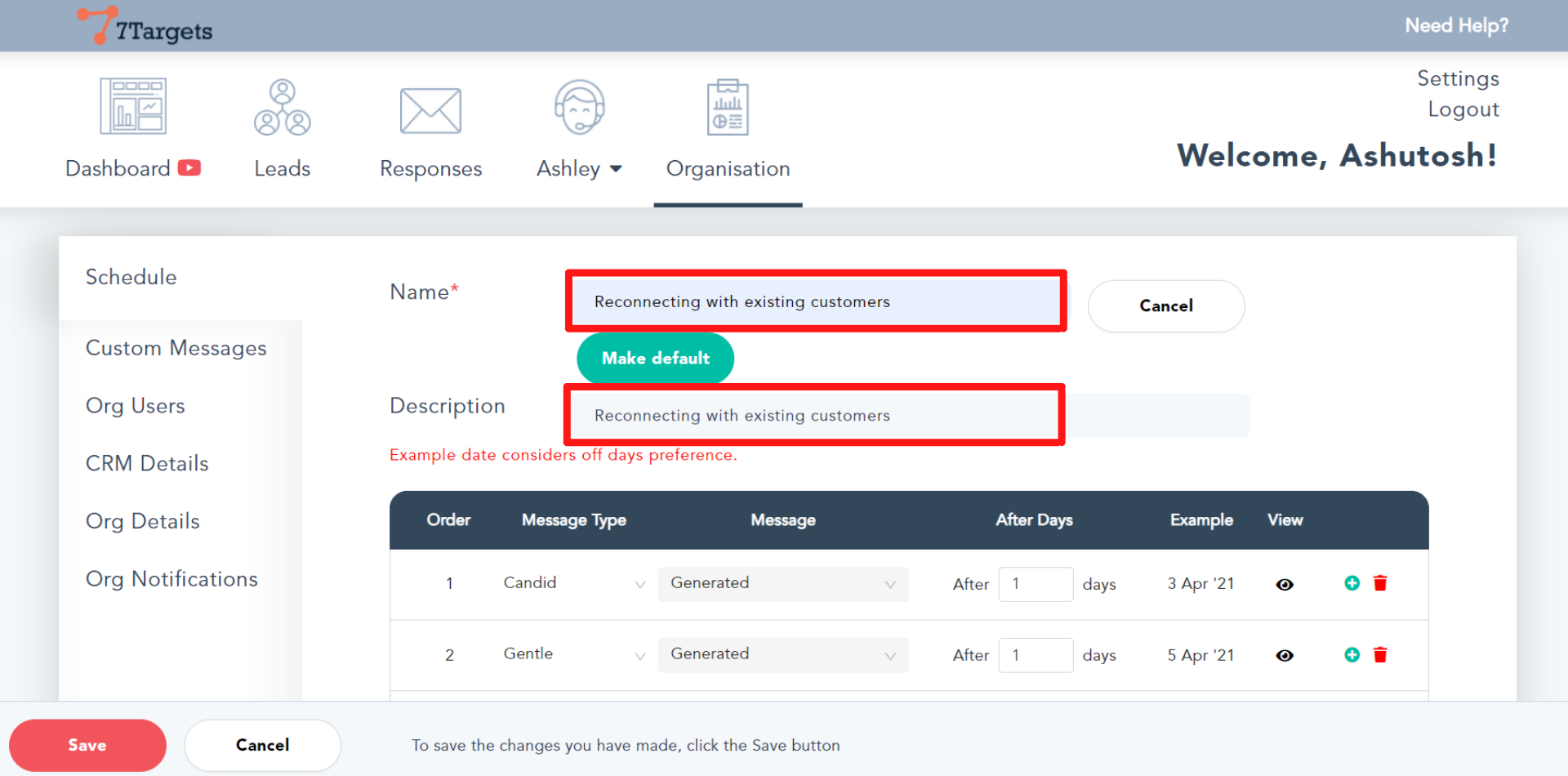Open the Responses envelope icon
Viewport: 1568px width, 776px height.
[x=430, y=110]
